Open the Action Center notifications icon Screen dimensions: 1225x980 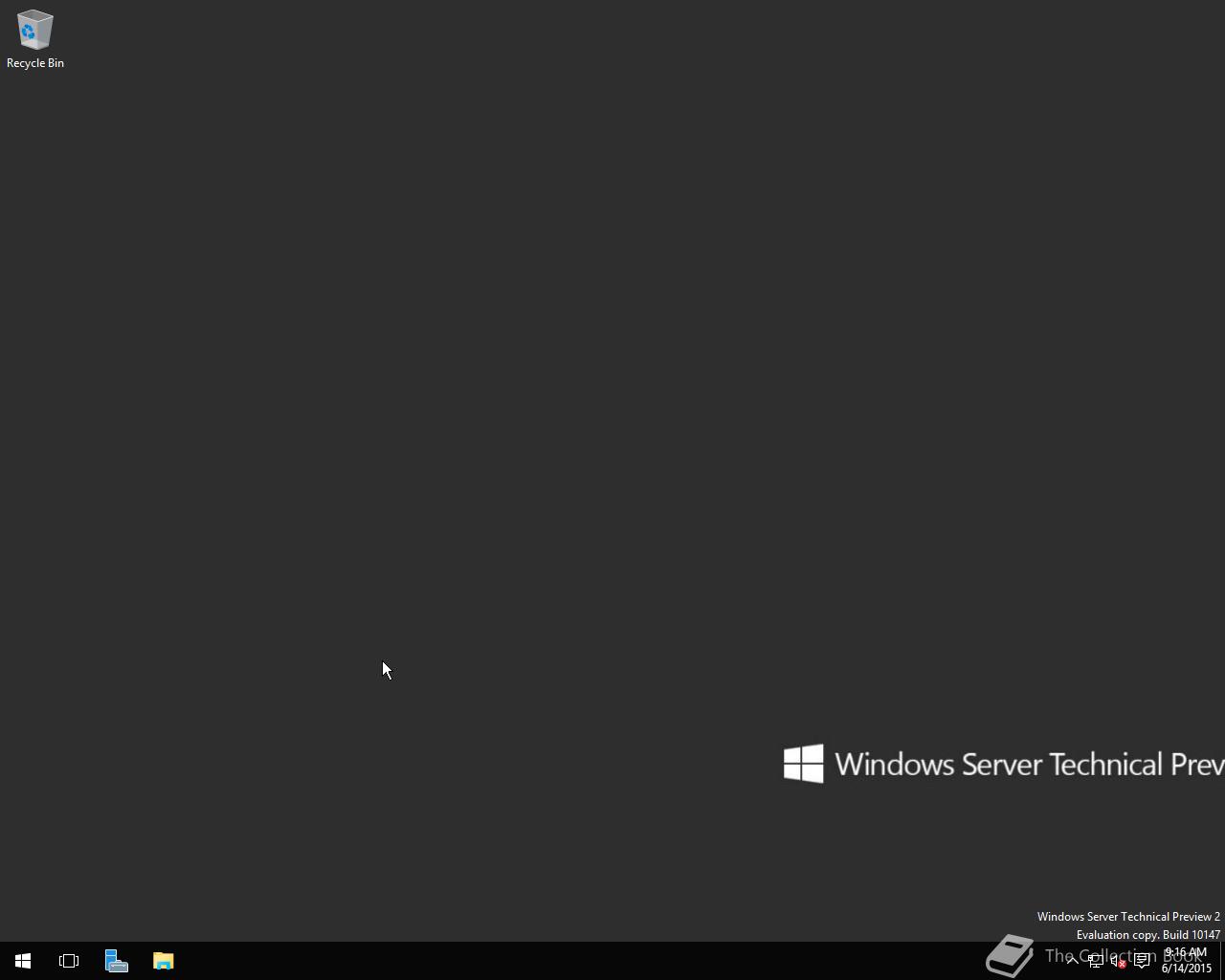click(1142, 961)
